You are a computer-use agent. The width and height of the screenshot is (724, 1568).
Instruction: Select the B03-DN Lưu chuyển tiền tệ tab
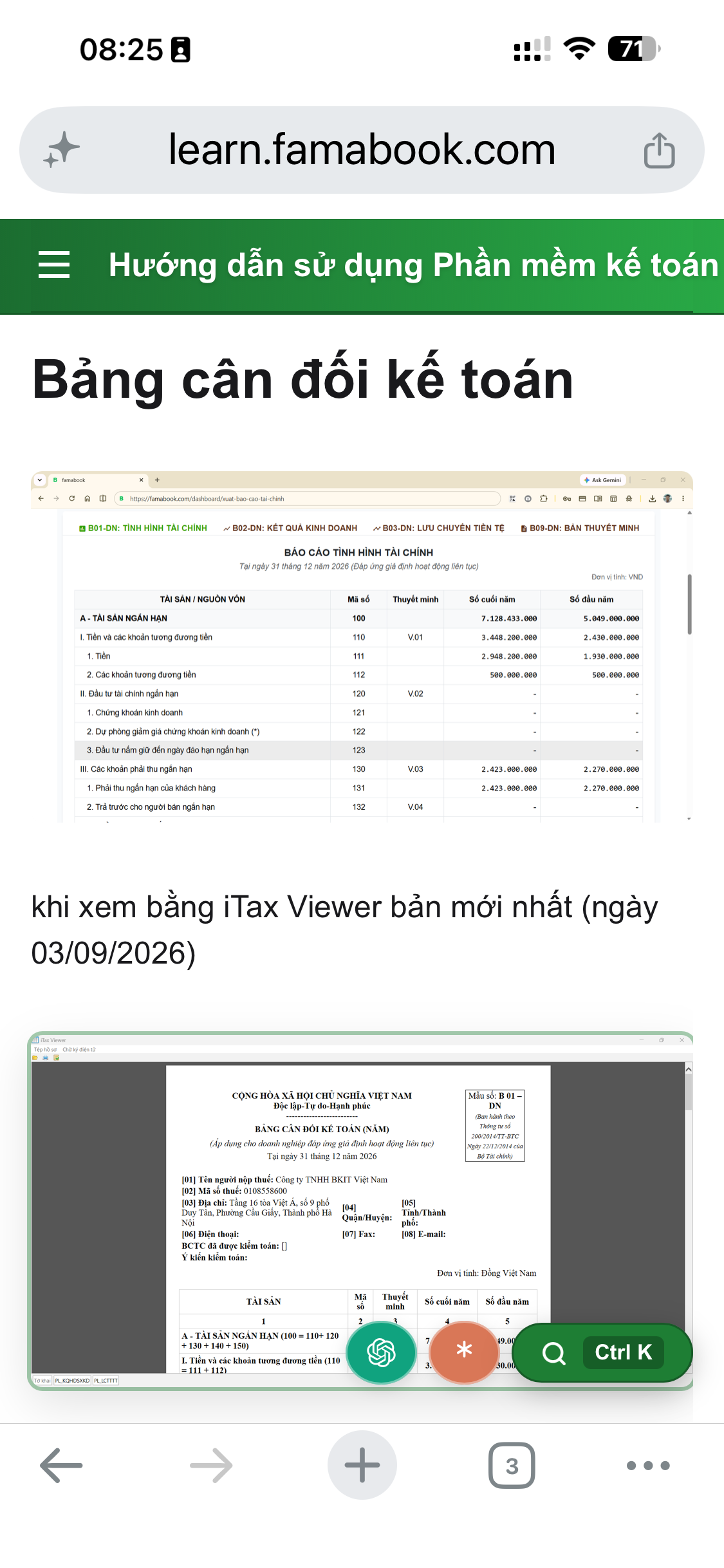[438, 528]
